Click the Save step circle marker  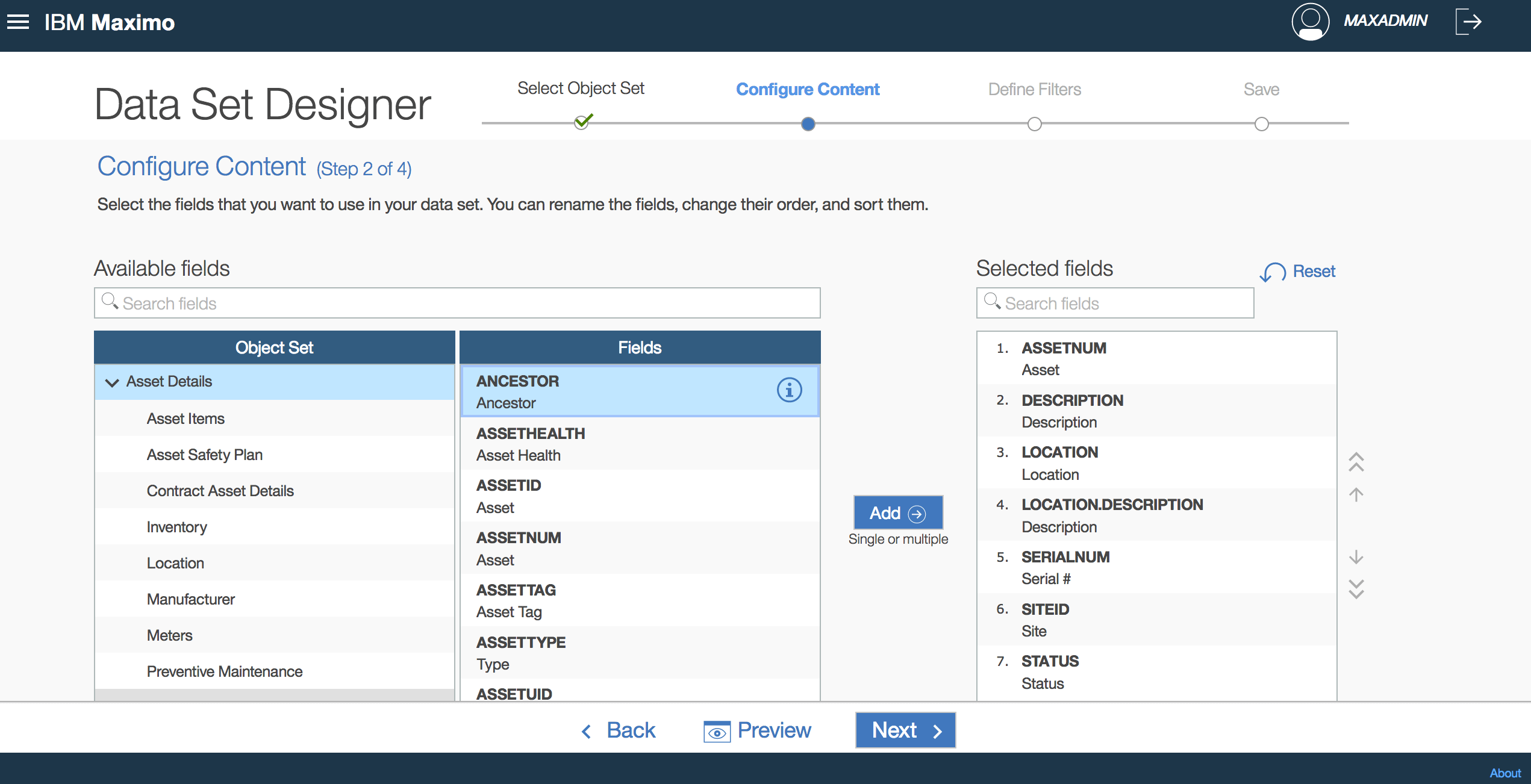1262,124
